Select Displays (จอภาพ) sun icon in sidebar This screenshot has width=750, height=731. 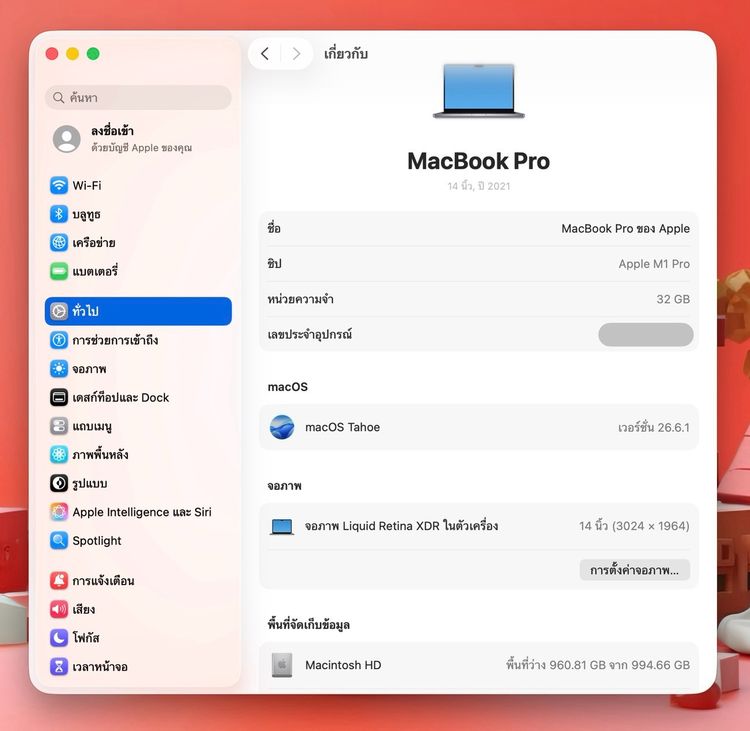pos(59,369)
